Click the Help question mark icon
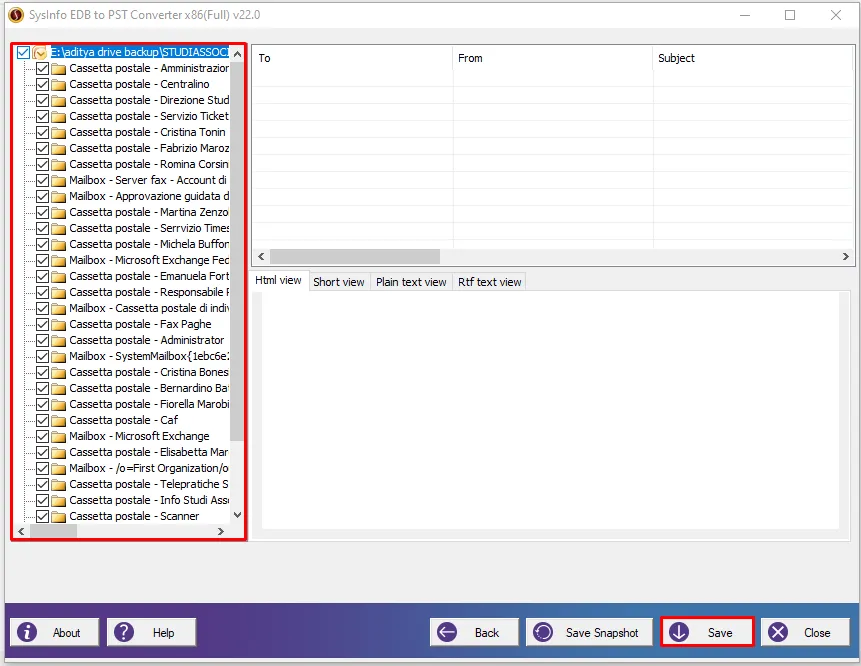Image resolution: width=861 pixels, height=666 pixels. pos(124,632)
